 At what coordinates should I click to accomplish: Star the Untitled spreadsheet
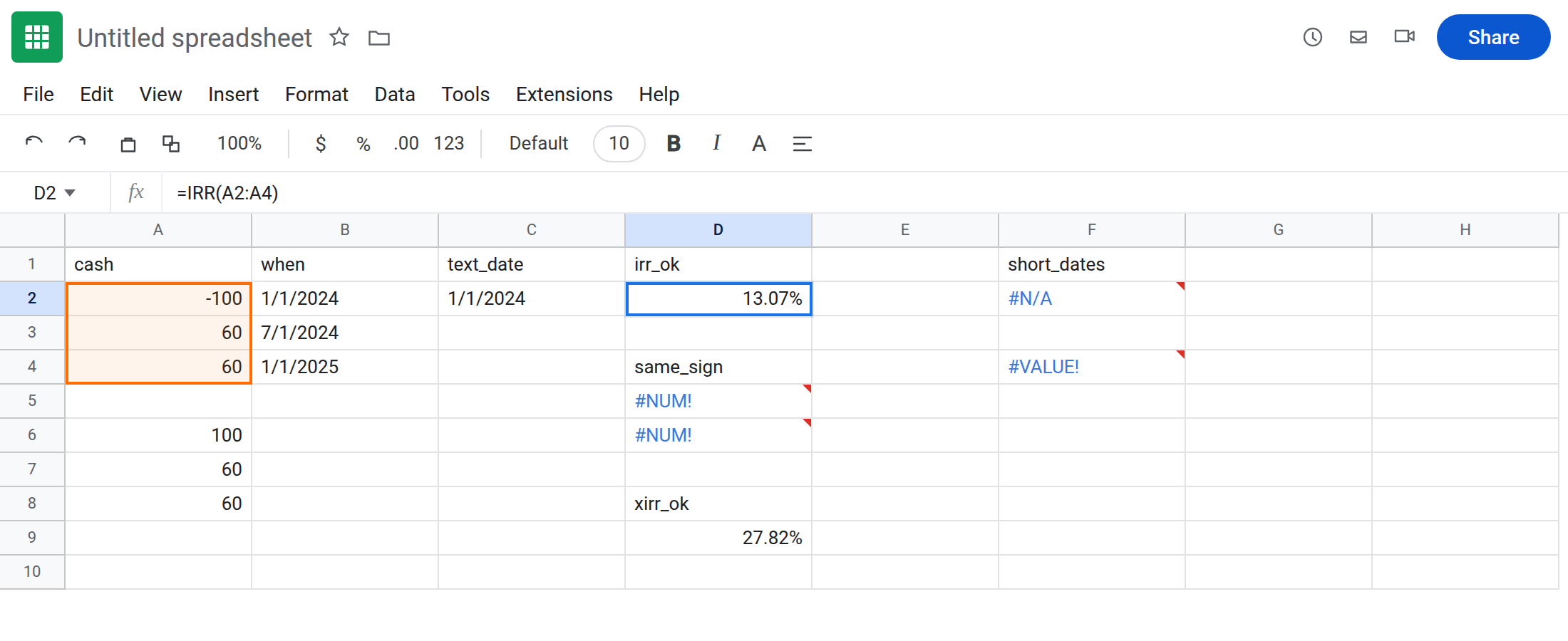[339, 37]
